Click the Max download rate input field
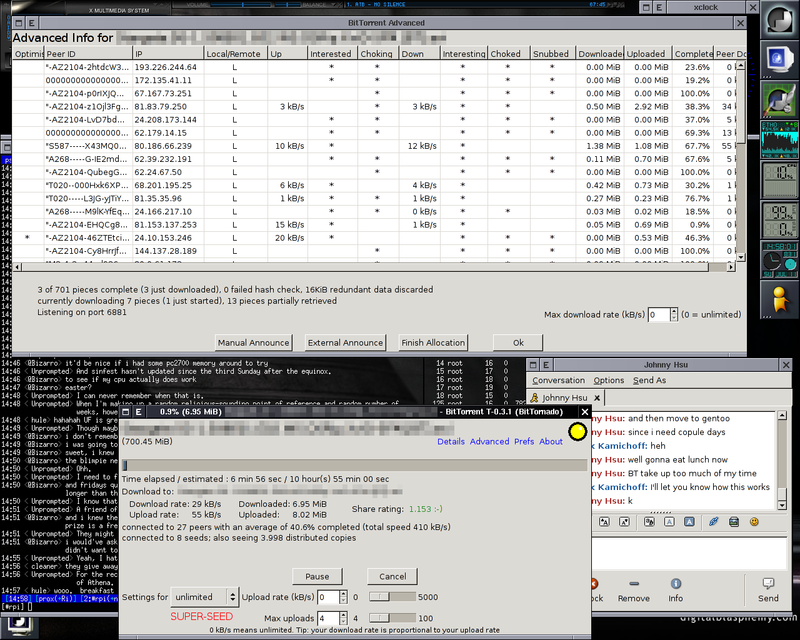 tap(659, 314)
